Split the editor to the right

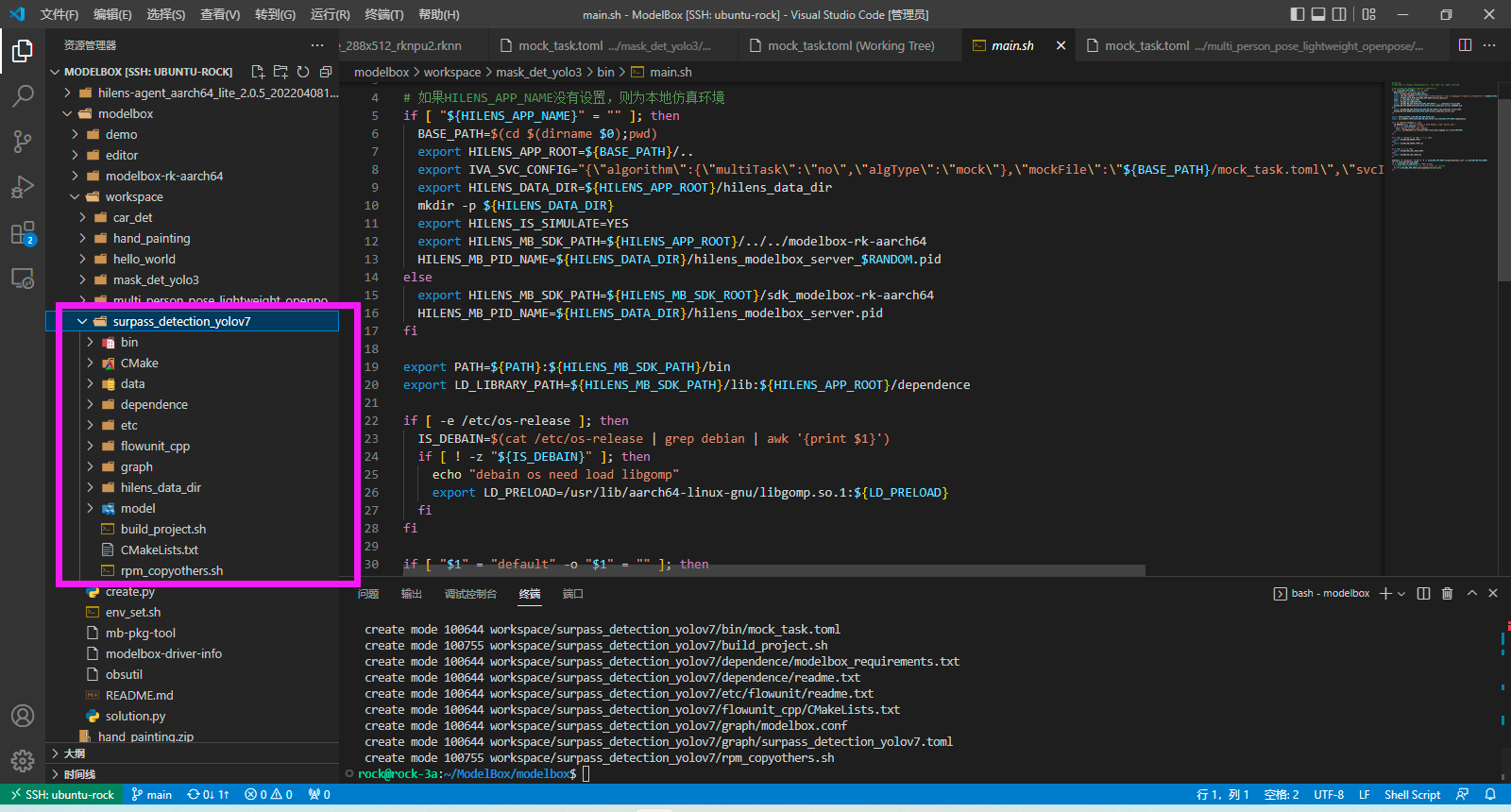click(1465, 45)
